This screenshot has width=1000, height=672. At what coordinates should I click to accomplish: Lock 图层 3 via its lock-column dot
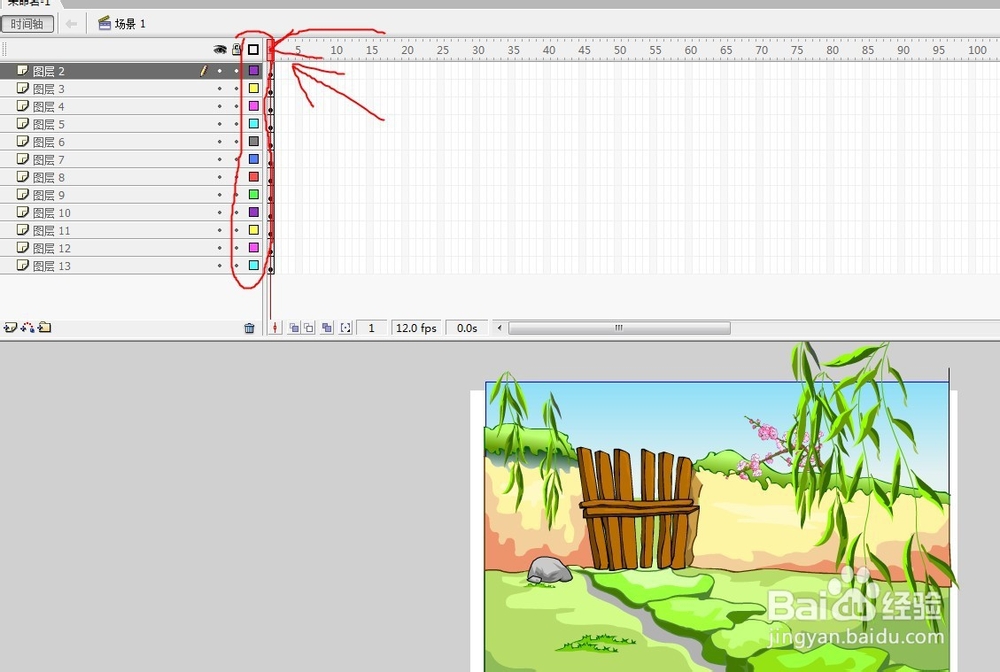[x=237, y=89]
